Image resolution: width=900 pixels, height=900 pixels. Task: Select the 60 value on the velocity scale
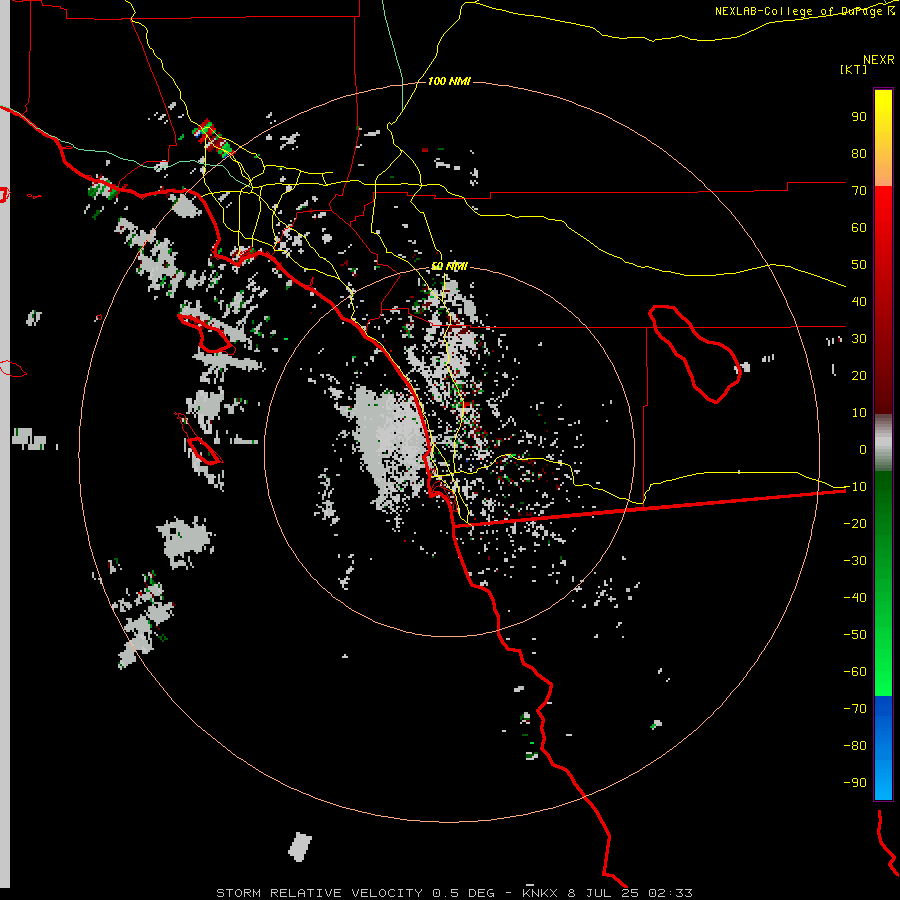tap(859, 227)
